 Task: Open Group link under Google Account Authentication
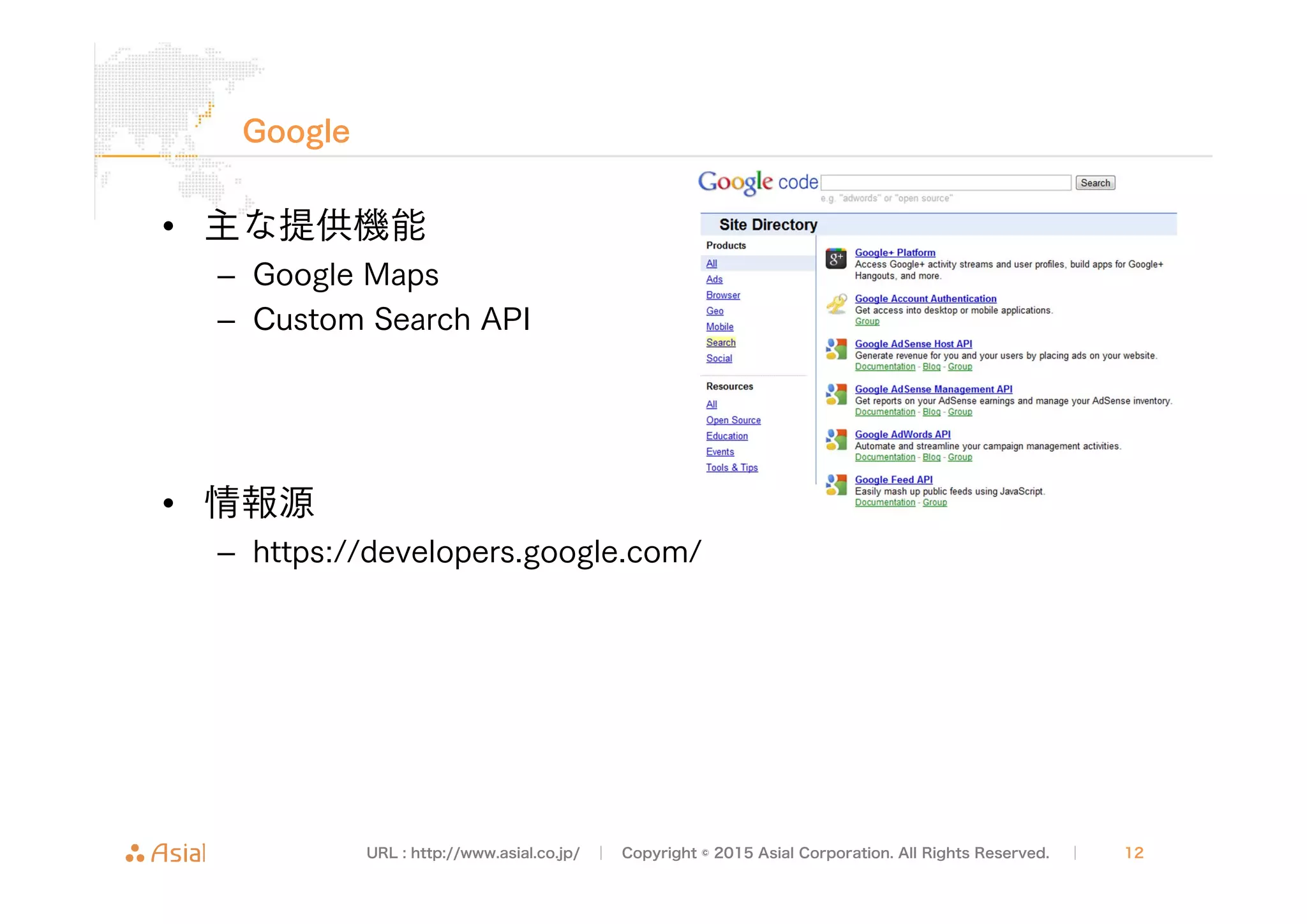click(867, 322)
